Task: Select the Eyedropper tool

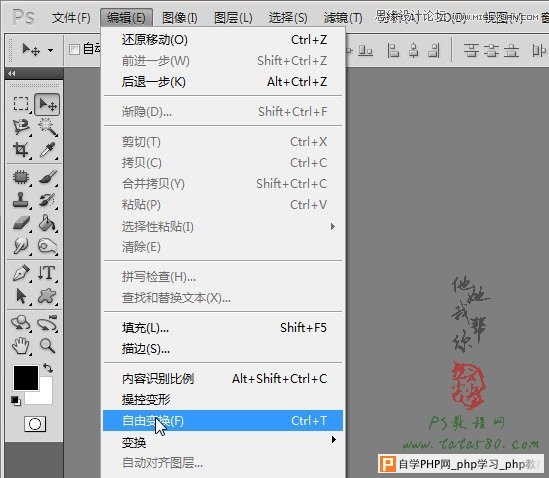Action: (48, 150)
